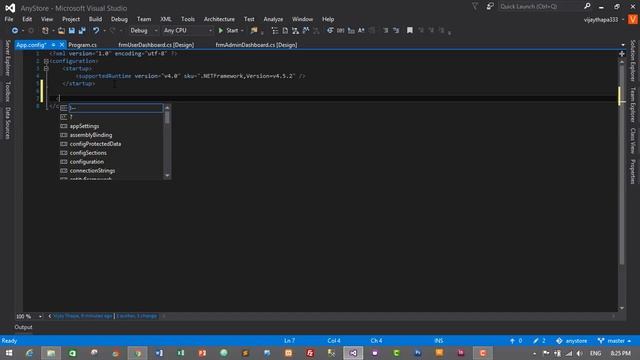Click the feedback icon beside Quick Launch
640x360 pixels.
pyautogui.click(x=490, y=6)
